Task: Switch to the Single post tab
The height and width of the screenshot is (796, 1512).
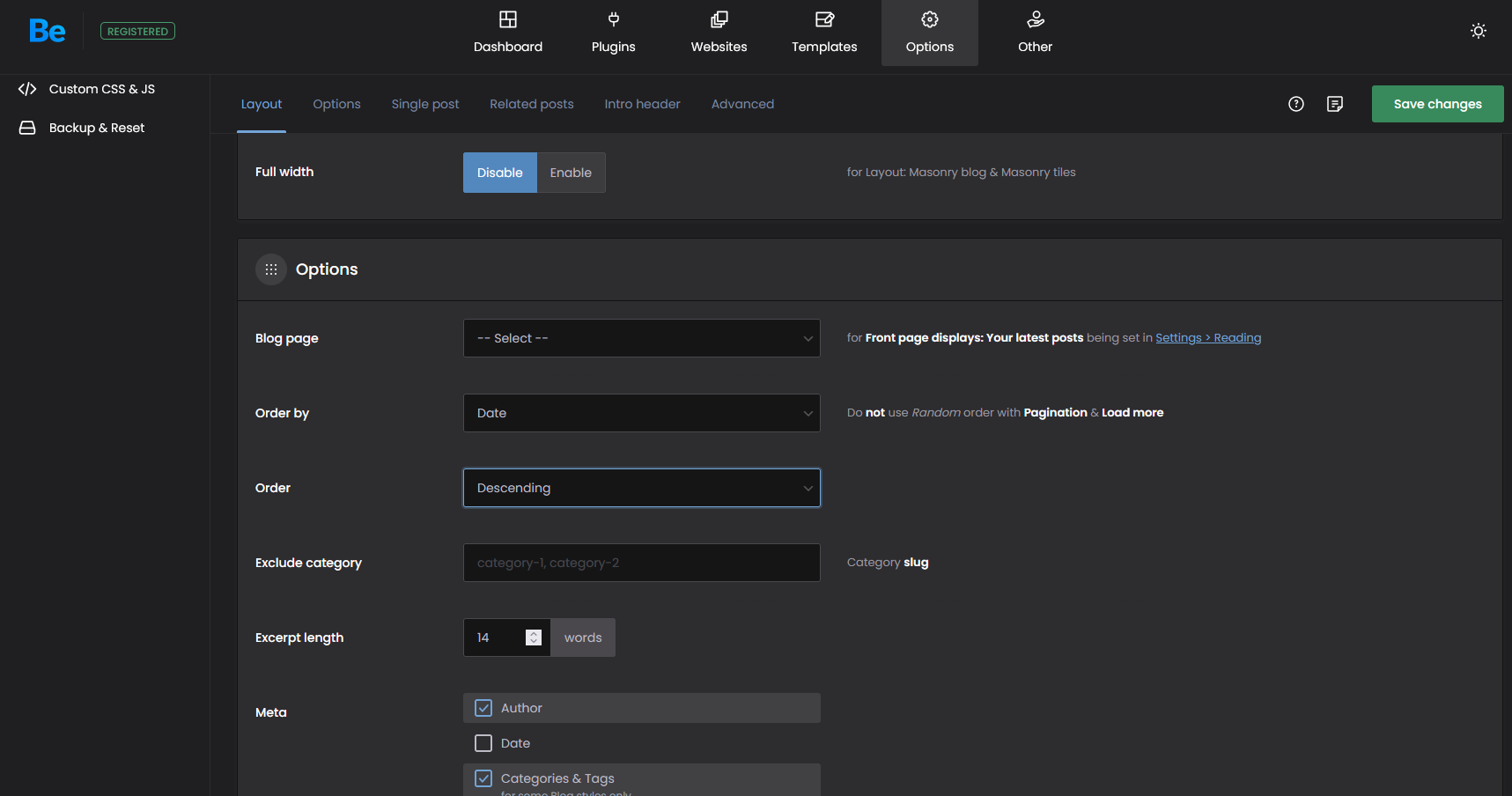Action: [425, 104]
